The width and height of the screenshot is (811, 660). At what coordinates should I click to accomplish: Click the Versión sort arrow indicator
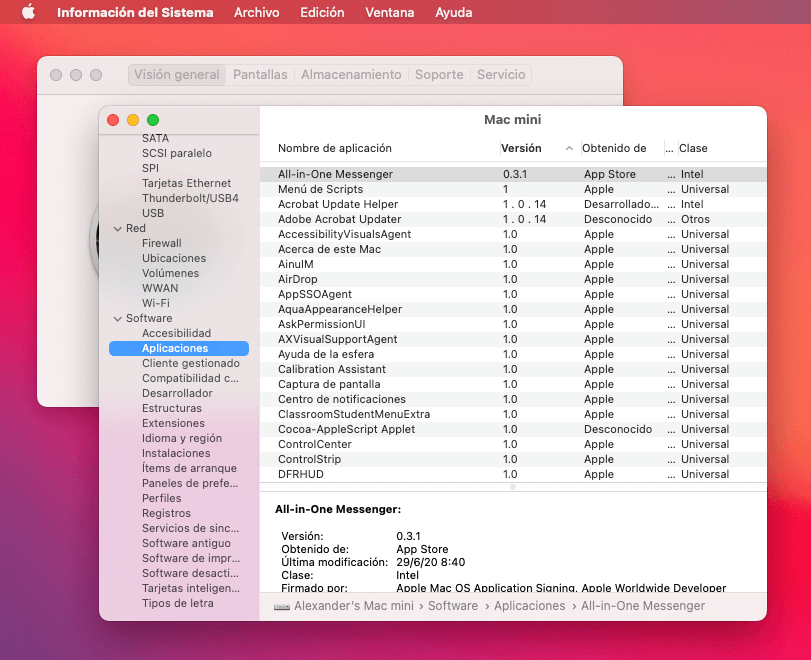click(x=569, y=148)
